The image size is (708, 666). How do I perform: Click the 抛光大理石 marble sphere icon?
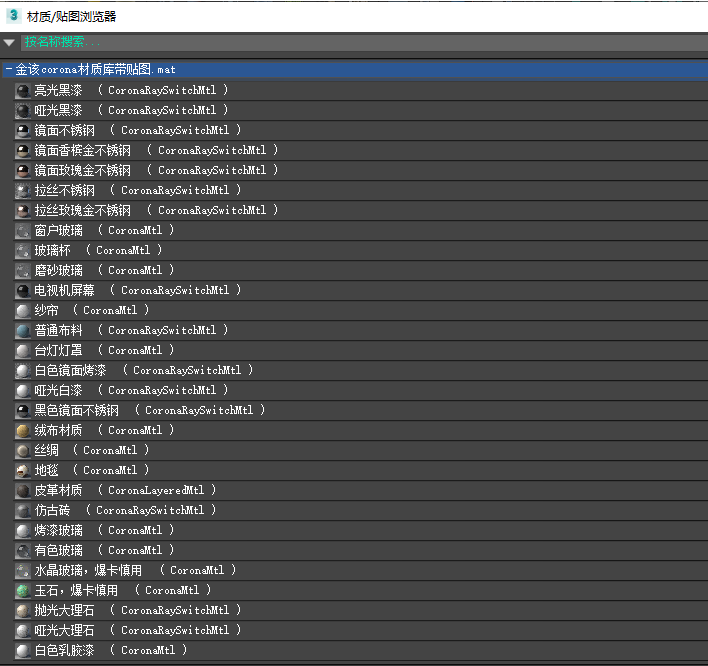coord(23,611)
